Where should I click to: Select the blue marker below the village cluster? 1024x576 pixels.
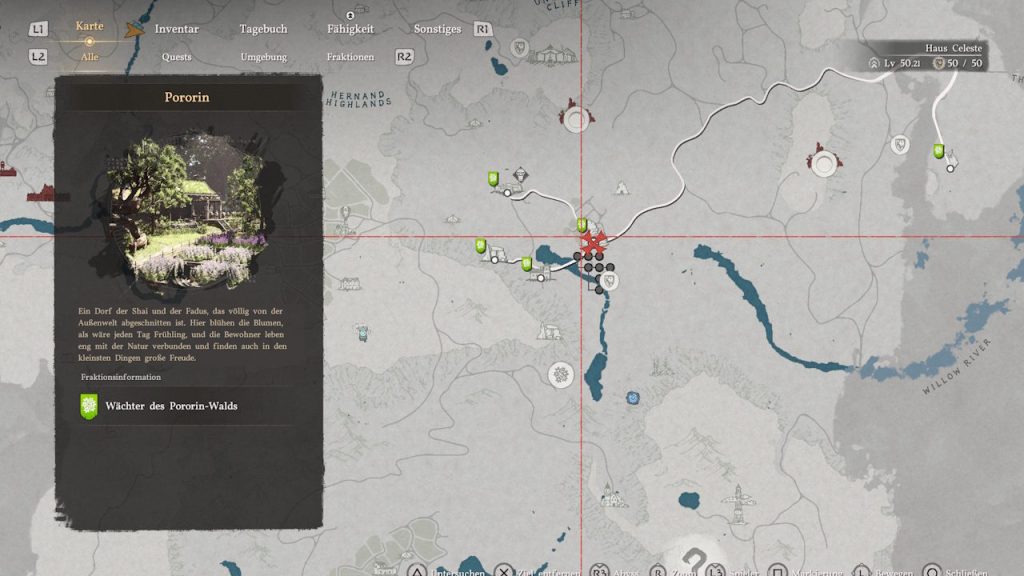pos(632,398)
